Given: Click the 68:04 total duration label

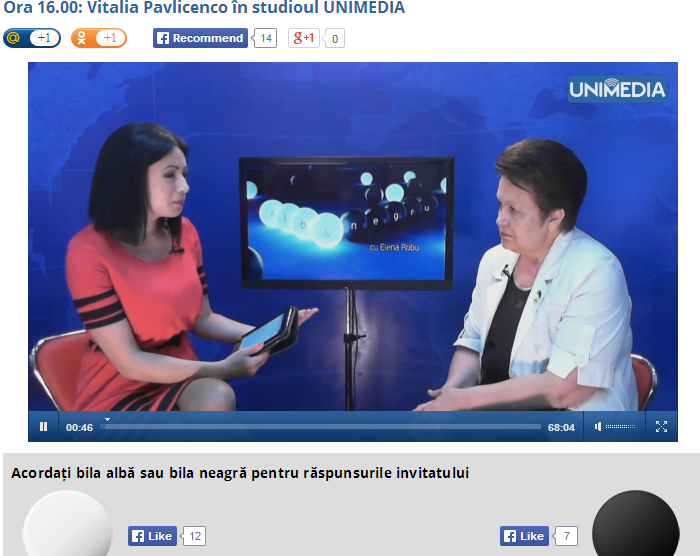Looking at the screenshot, I should pyautogui.click(x=561, y=427).
